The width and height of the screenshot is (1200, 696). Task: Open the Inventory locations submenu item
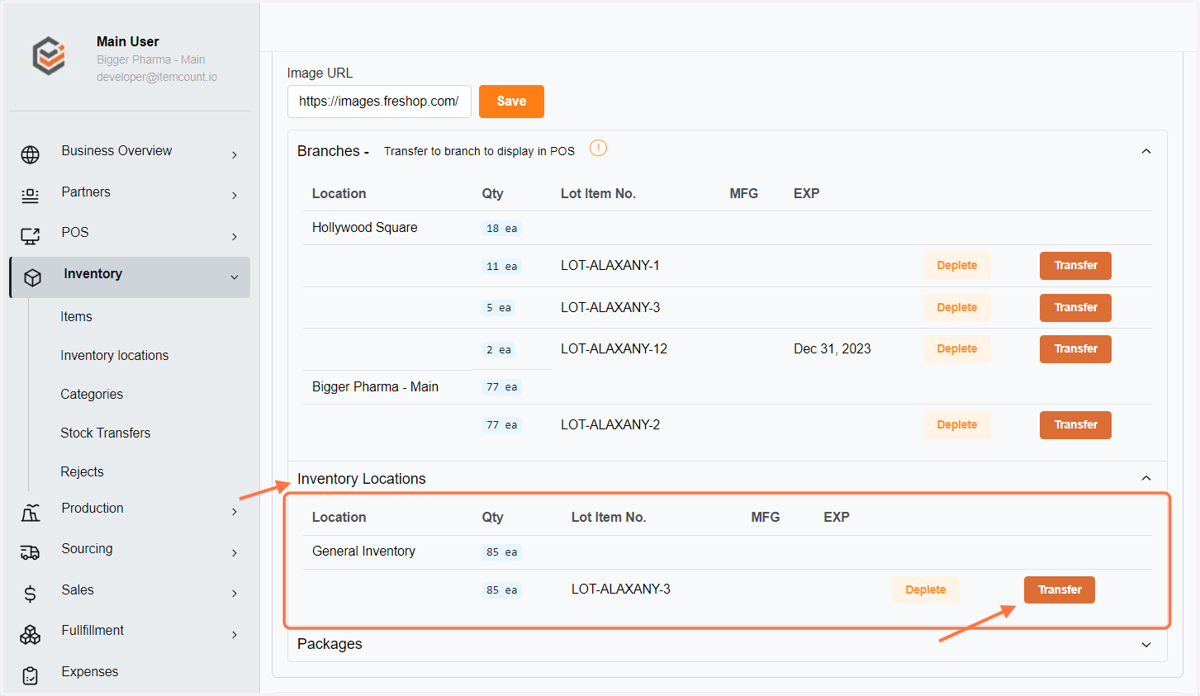114,355
